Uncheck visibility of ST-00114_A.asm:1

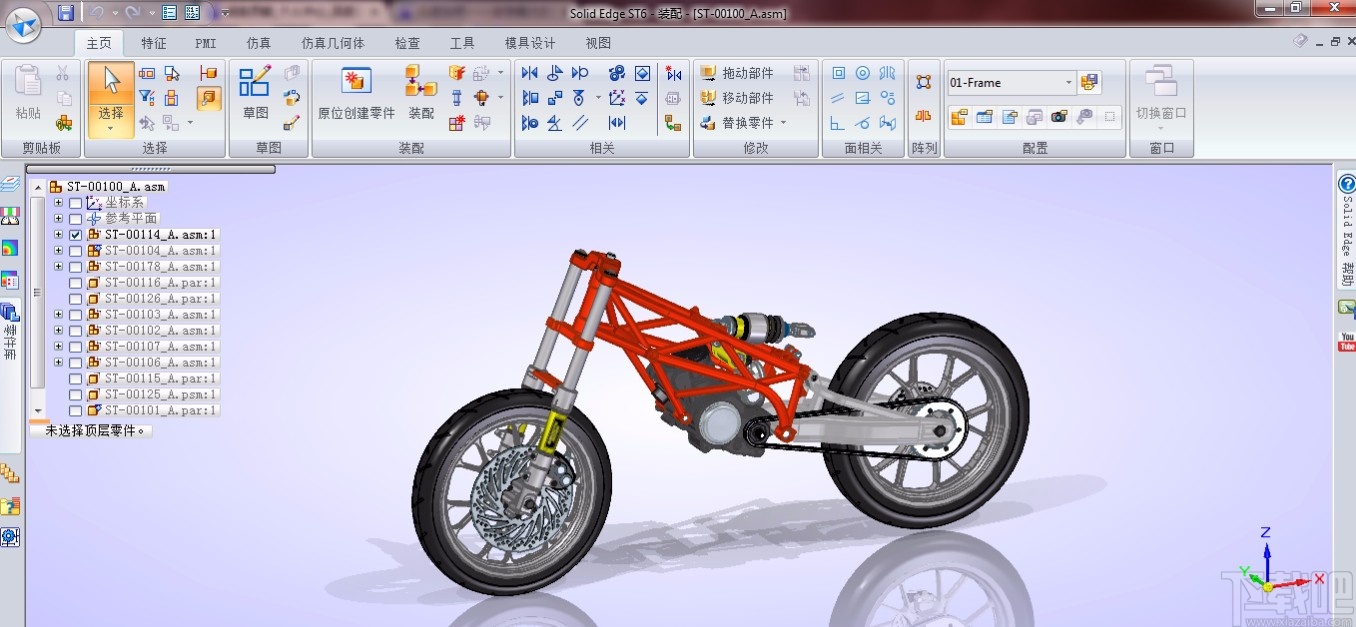tap(75, 234)
